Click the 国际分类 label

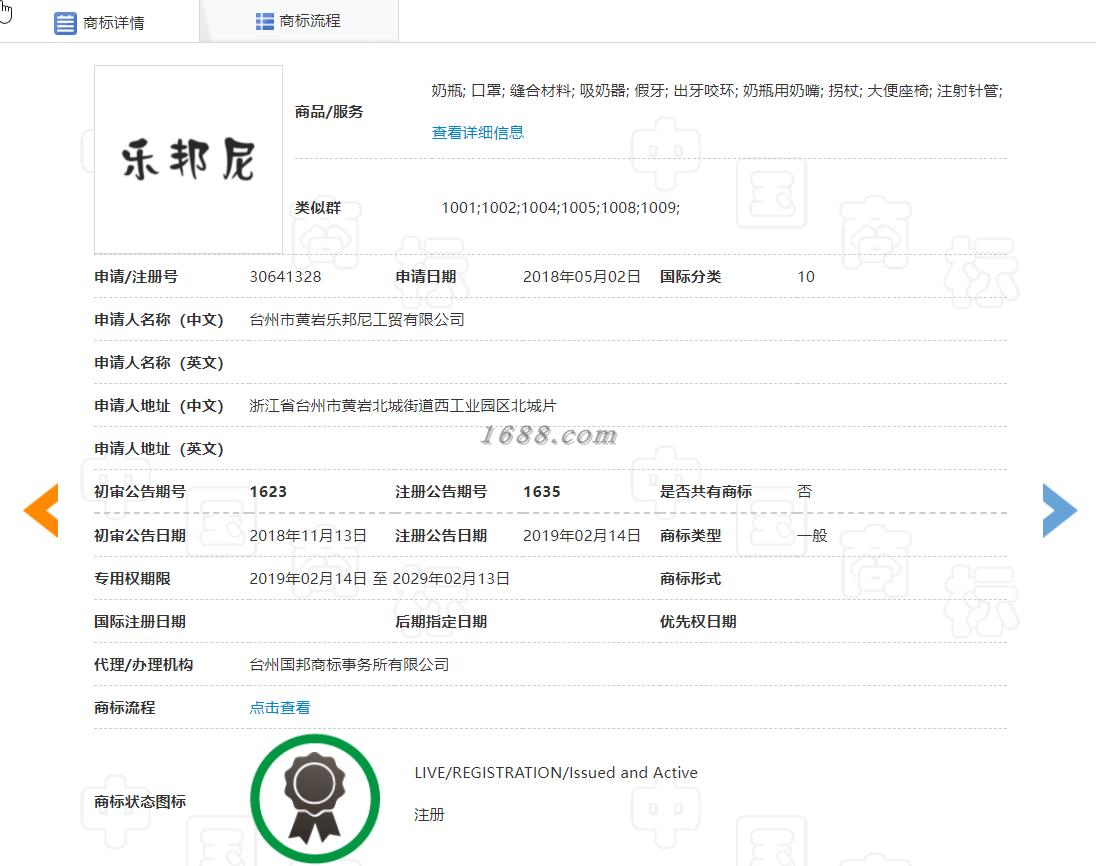691,277
